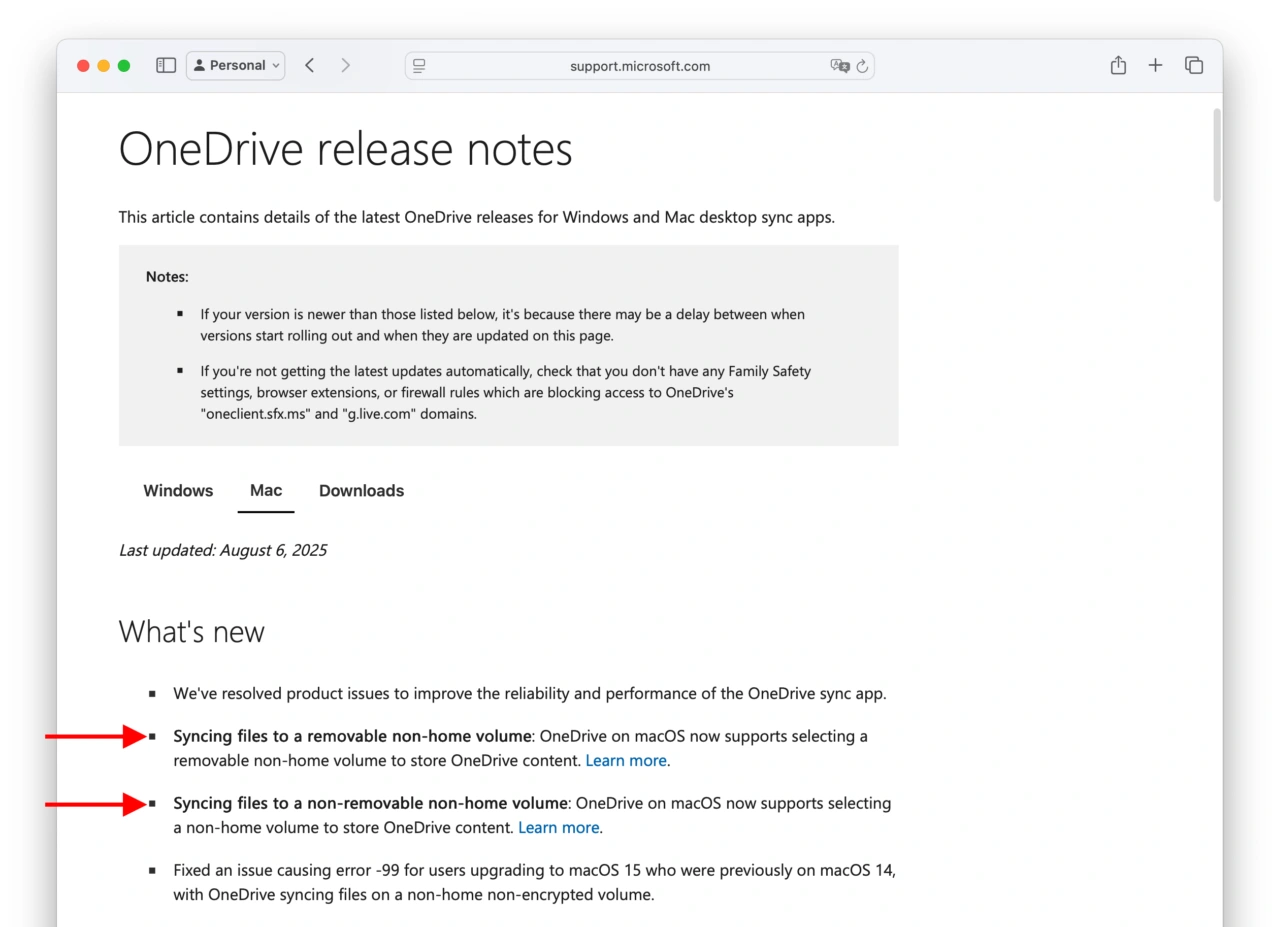Open the Personal profile dropdown

pyautogui.click(x=236, y=65)
